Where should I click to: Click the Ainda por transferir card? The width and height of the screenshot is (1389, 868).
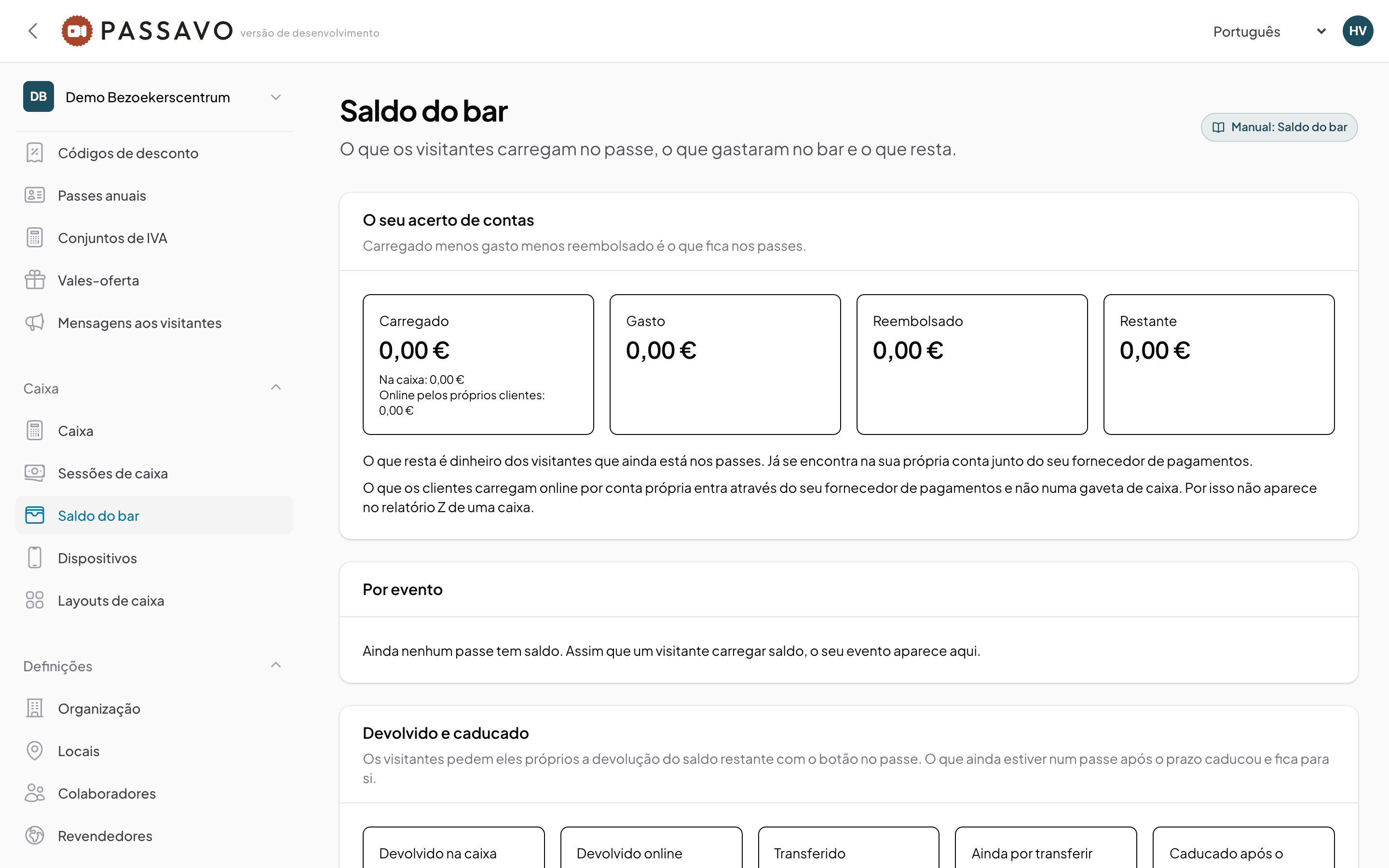pyautogui.click(x=1046, y=847)
